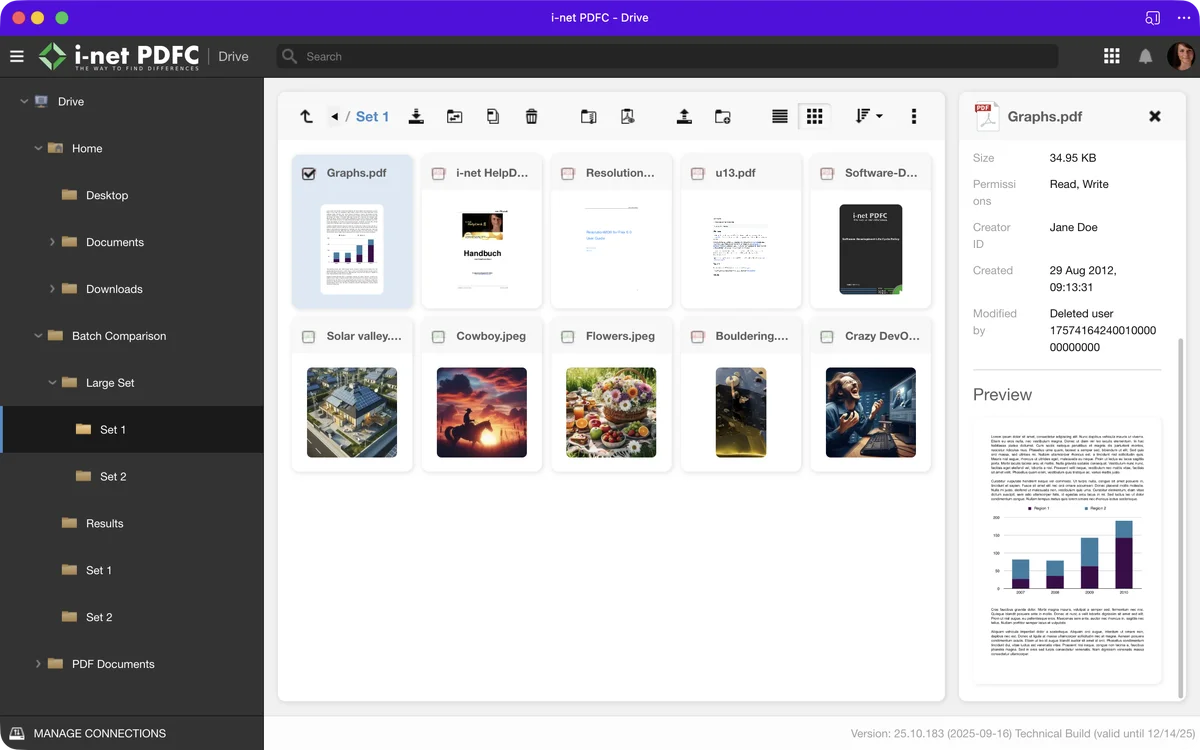The image size is (1200, 750).
Task: Tick the checkbox for Cowboy.jpeg
Action: tap(439, 337)
